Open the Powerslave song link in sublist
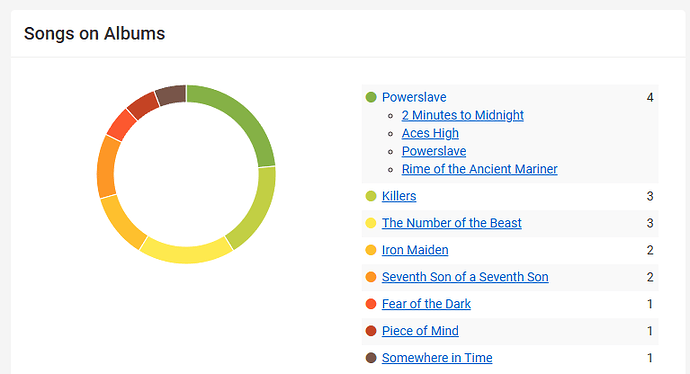 coord(434,151)
